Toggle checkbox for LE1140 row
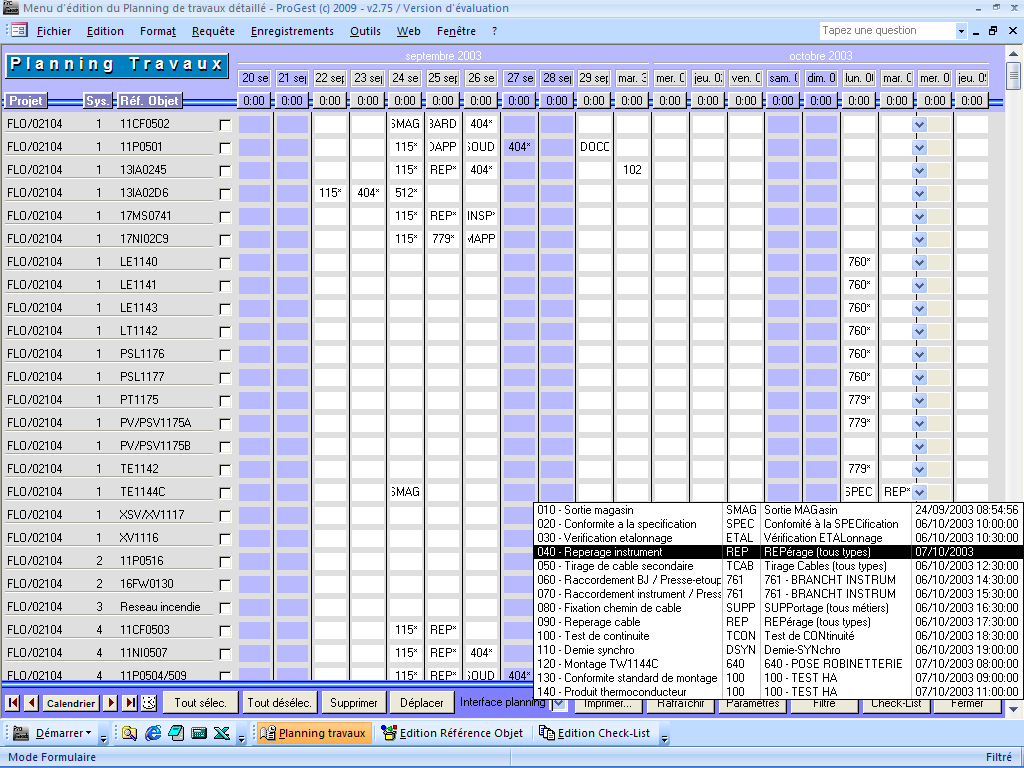 [x=225, y=263]
